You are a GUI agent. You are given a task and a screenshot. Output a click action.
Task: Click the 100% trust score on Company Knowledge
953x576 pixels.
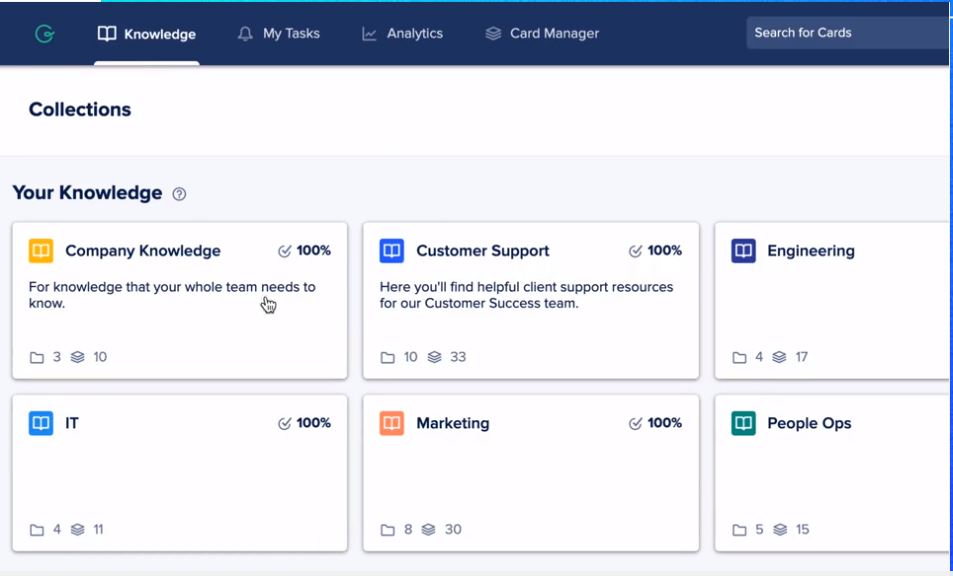[305, 251]
